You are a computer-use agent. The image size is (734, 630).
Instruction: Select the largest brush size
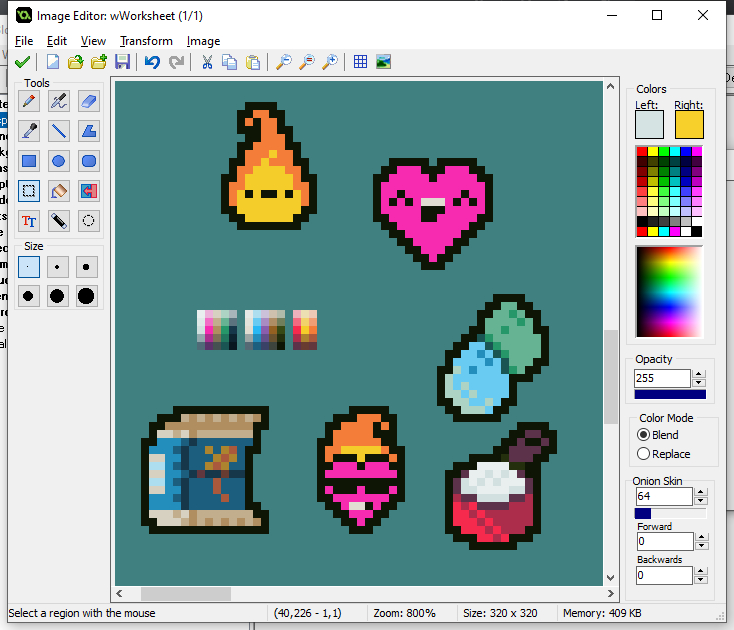click(87, 296)
